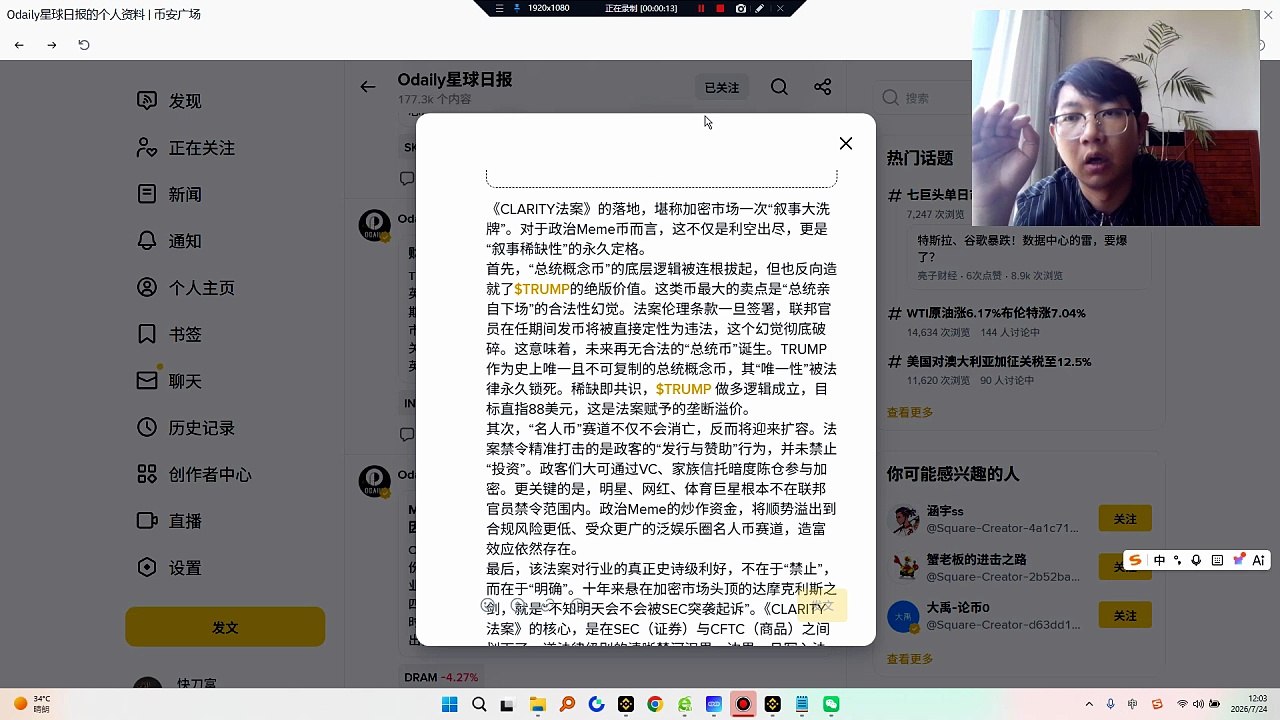Open 通知 notifications
This screenshot has height=720, width=1280.
169,241
